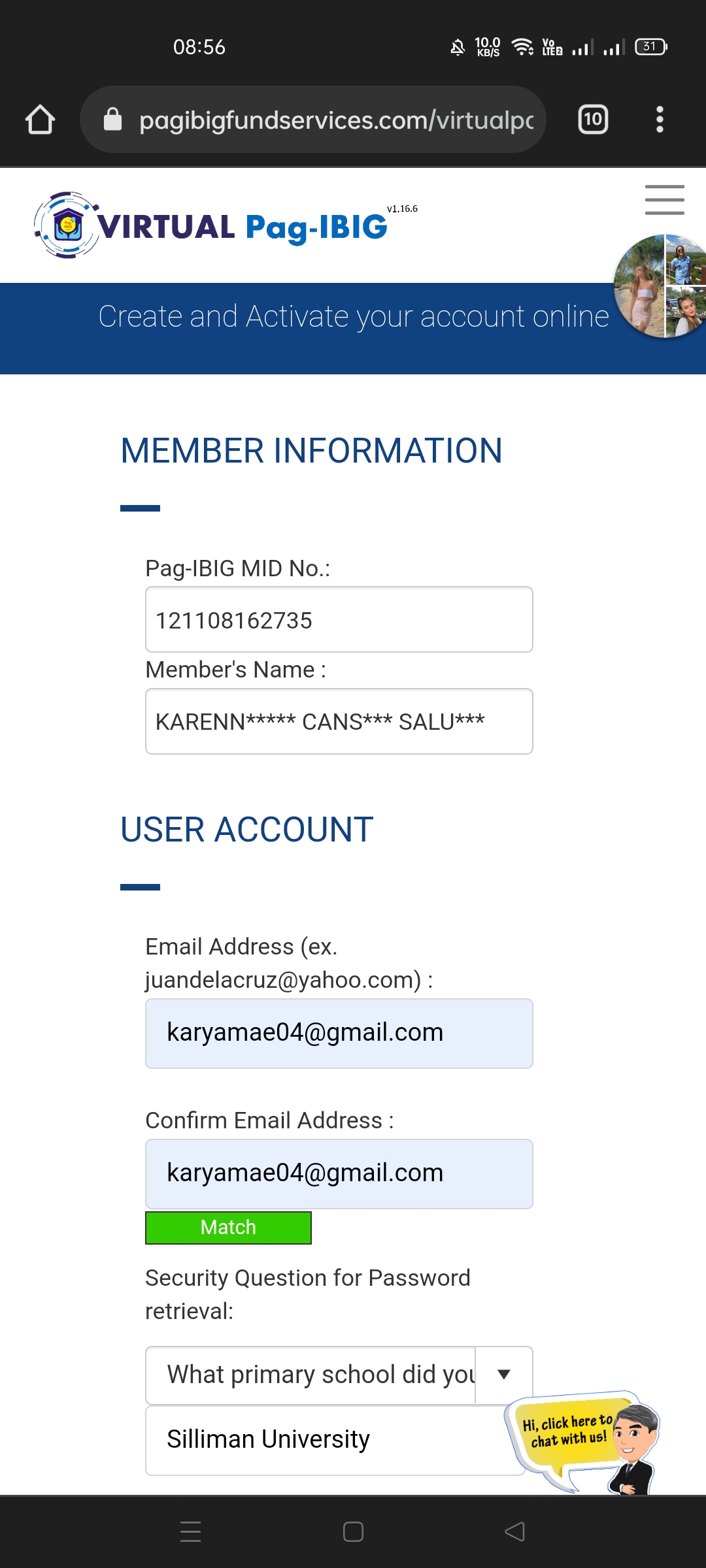
Task: Tap the Confirm Email Address field
Action: [339, 1173]
